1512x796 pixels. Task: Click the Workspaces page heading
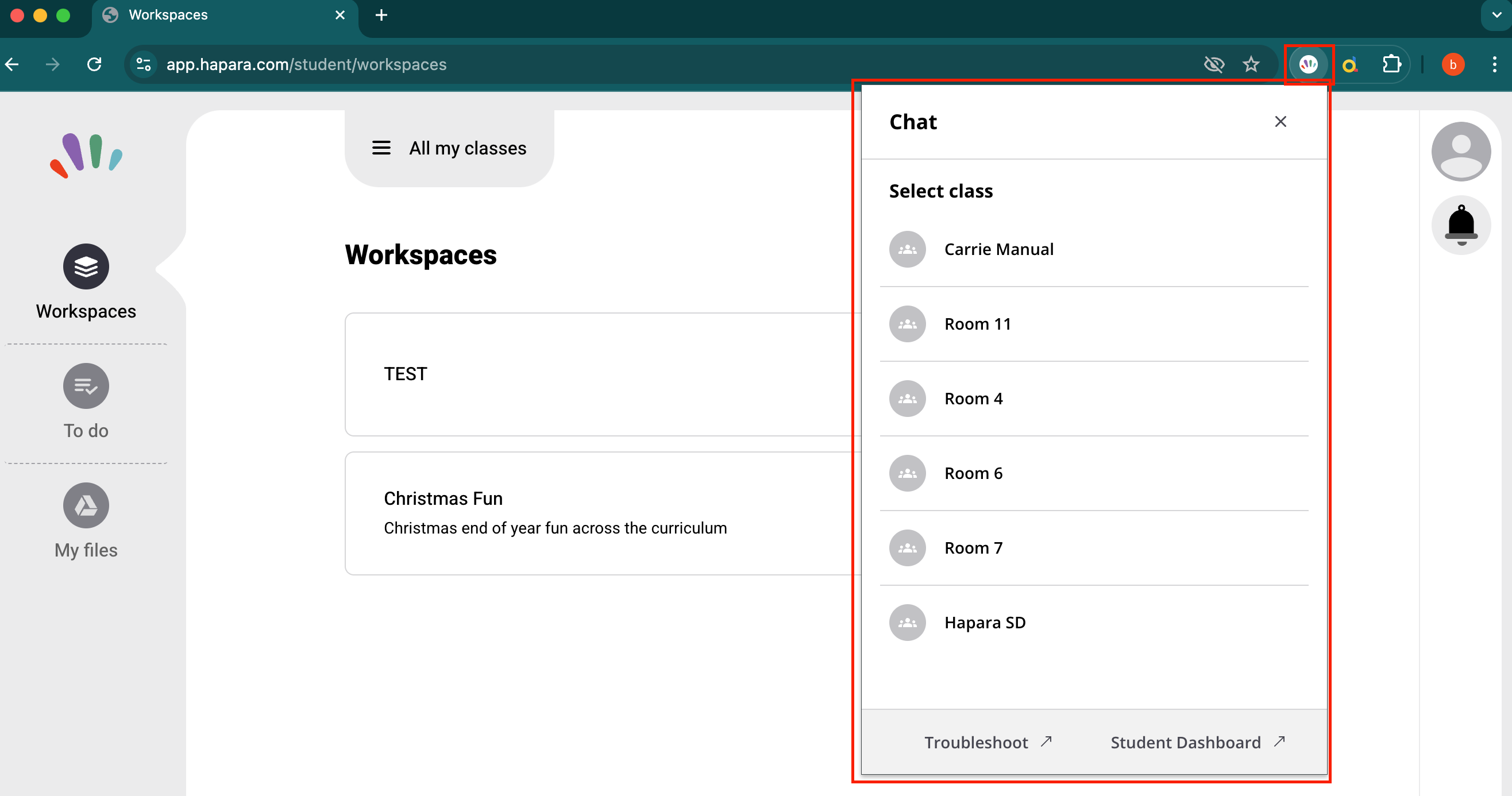(421, 254)
